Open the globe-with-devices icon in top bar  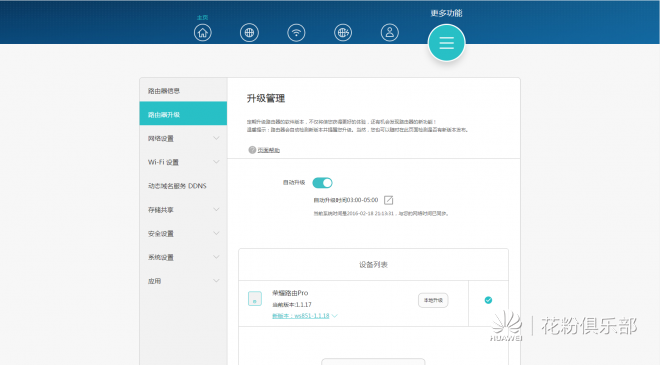pyautogui.click(x=343, y=32)
